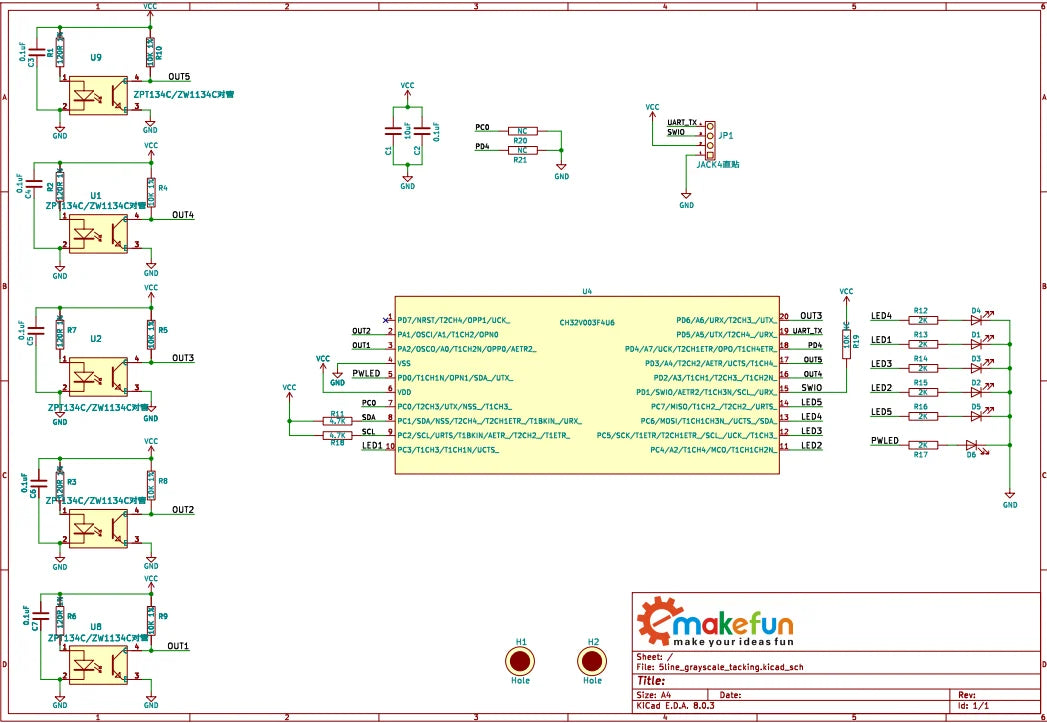
Task: Select the U9 optocoupler symbol
Action: pyautogui.click(x=98, y=95)
